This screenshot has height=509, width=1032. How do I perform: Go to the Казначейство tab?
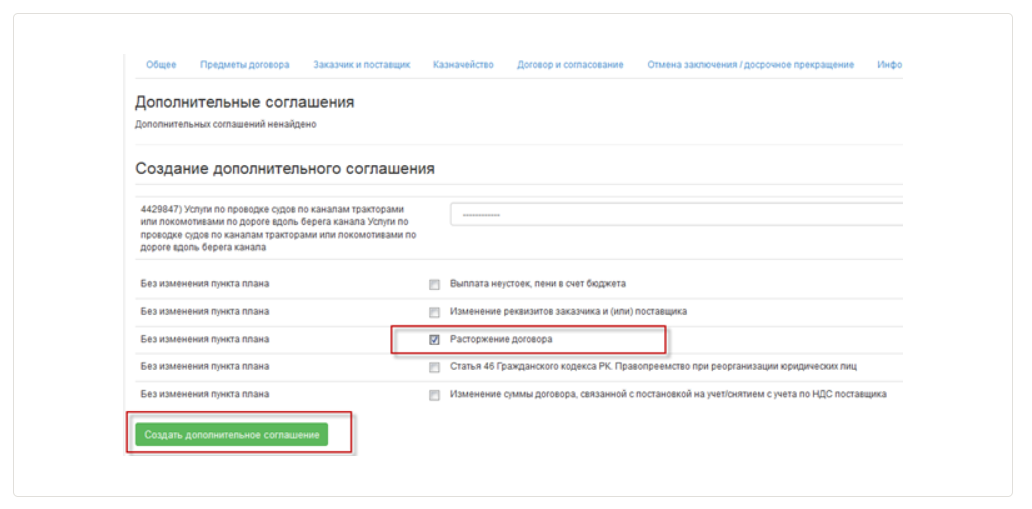click(463, 65)
